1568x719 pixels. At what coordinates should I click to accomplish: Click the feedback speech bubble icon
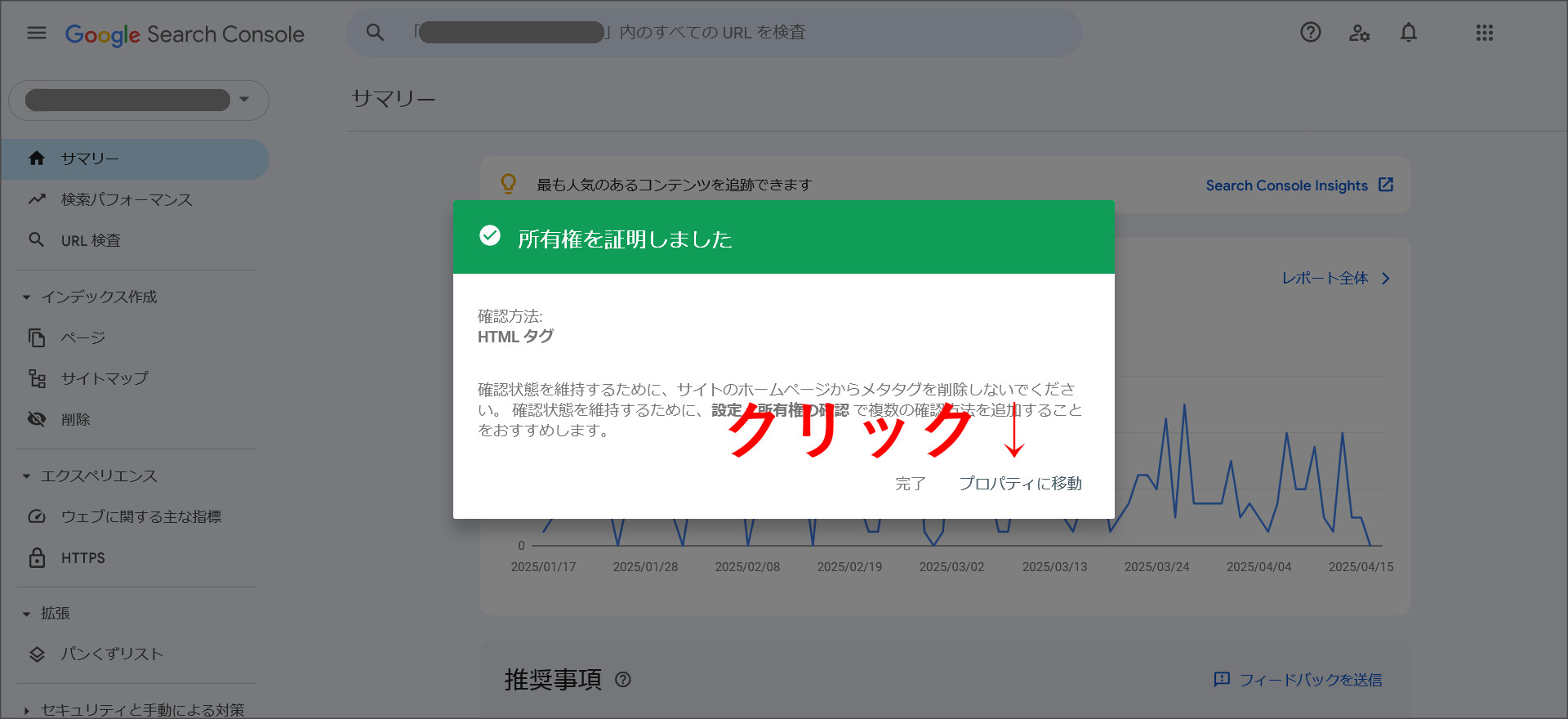[1222, 680]
